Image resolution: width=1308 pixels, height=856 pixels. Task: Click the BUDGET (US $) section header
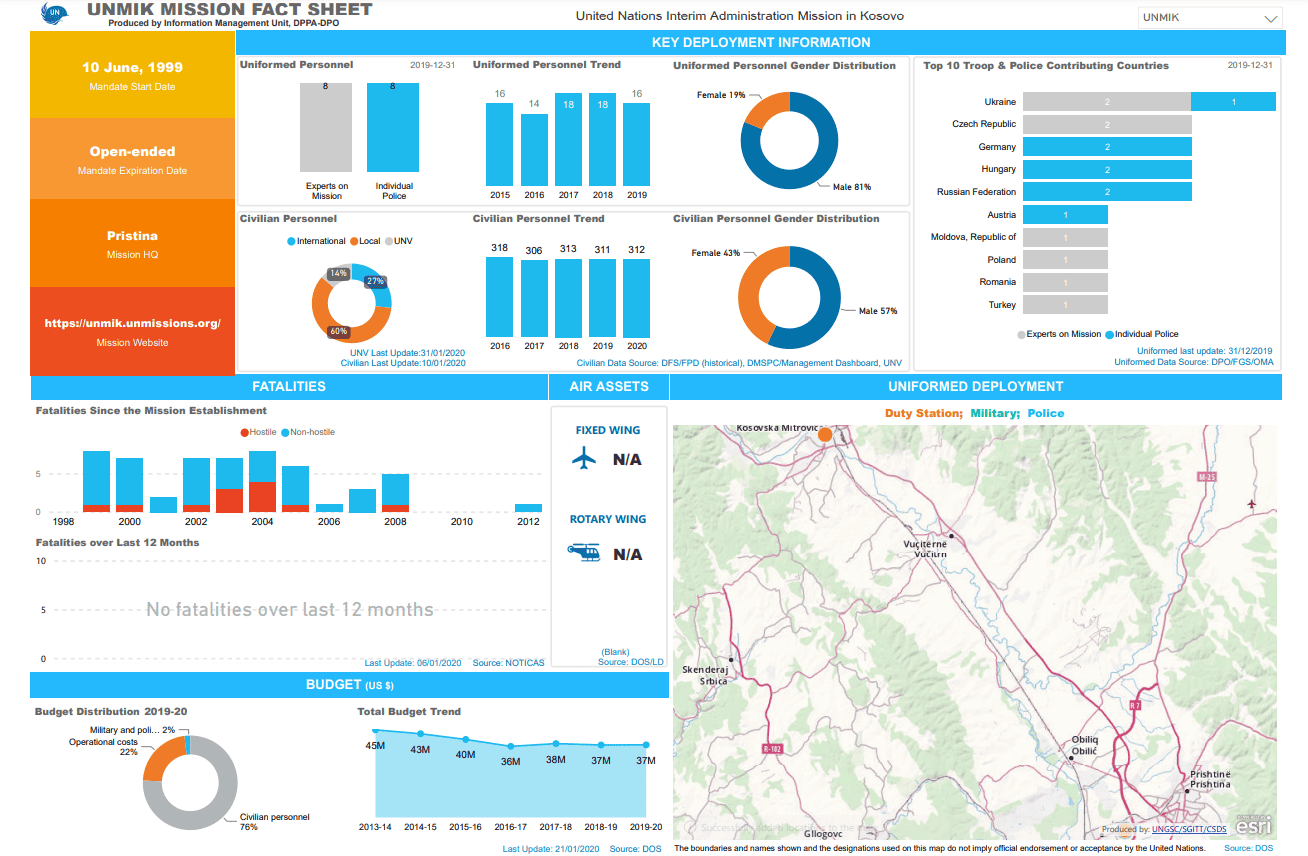click(349, 685)
